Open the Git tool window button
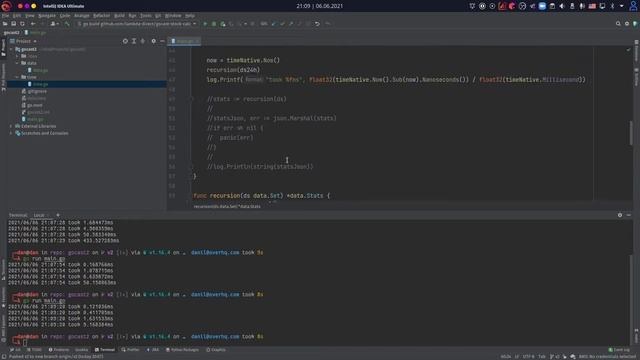This screenshot has width=640, height=360. 15,350
